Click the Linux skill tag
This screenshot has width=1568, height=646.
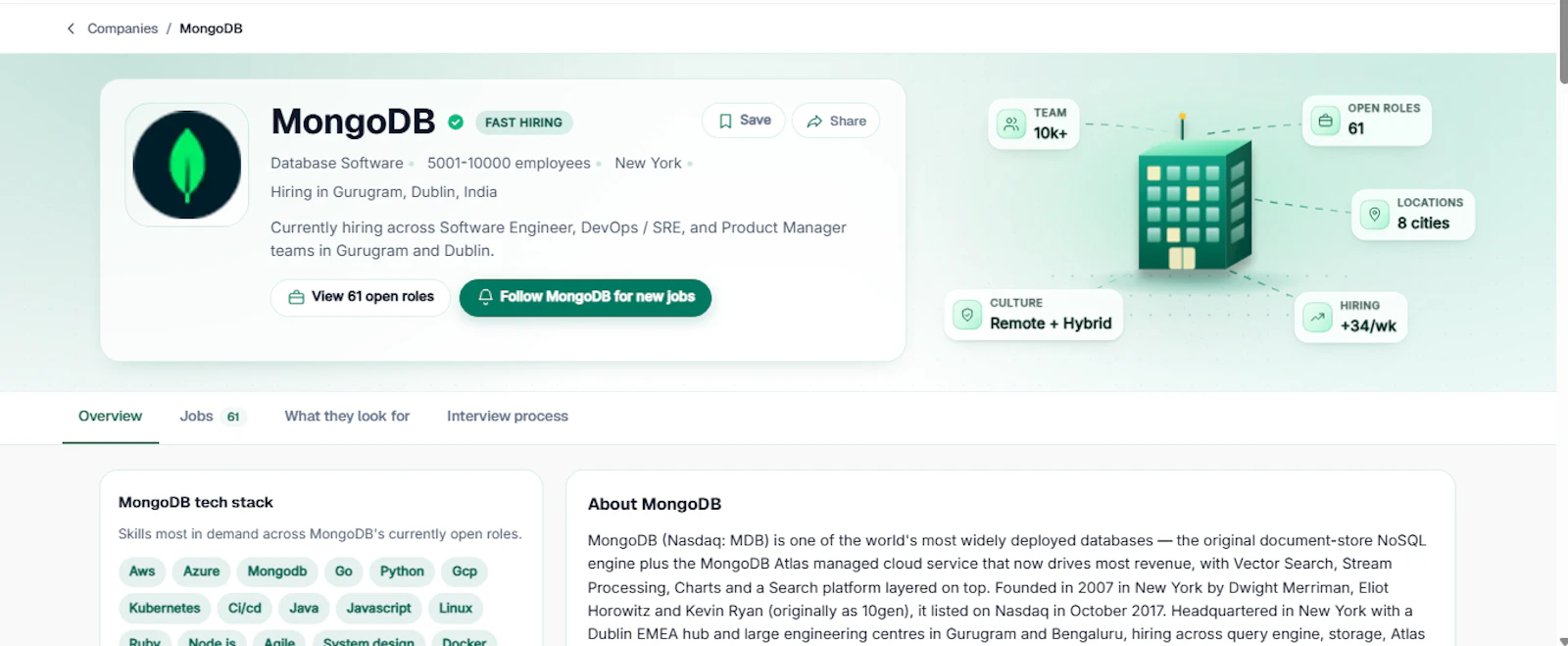[x=456, y=609]
